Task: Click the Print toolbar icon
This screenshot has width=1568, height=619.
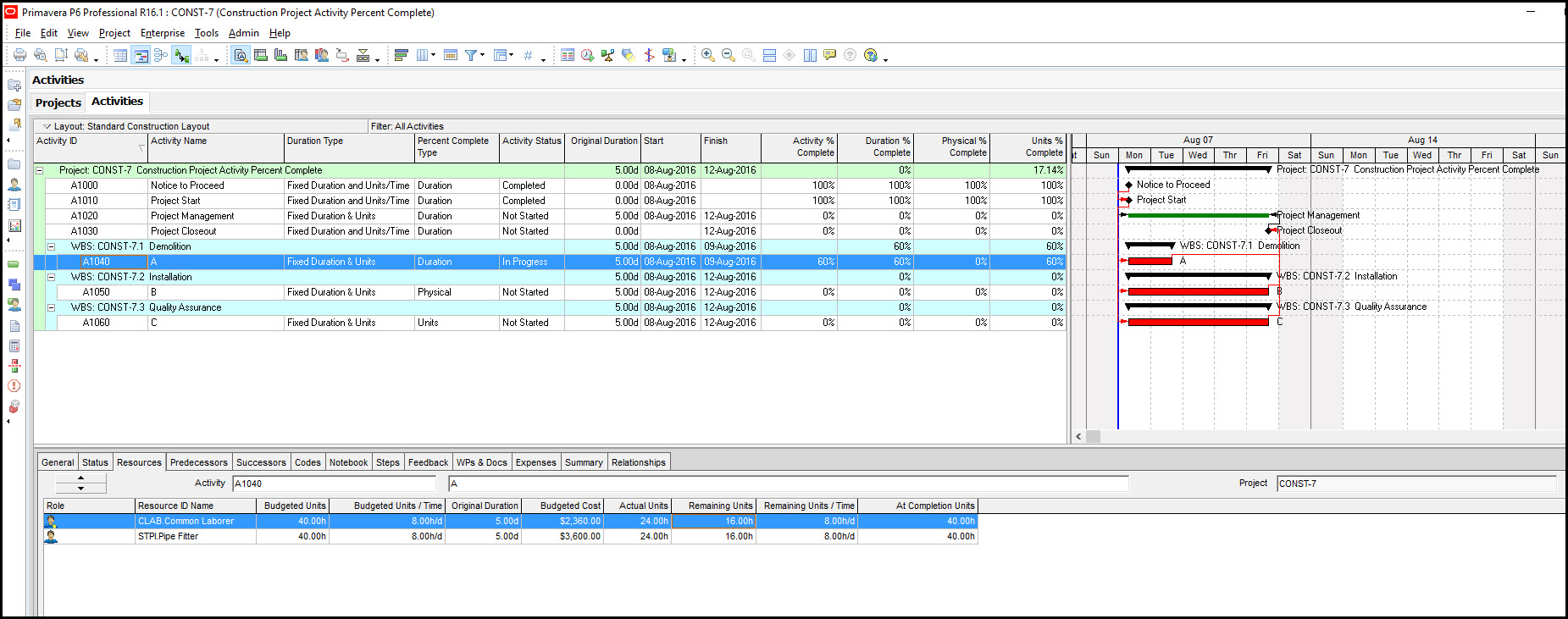Action: (19, 55)
